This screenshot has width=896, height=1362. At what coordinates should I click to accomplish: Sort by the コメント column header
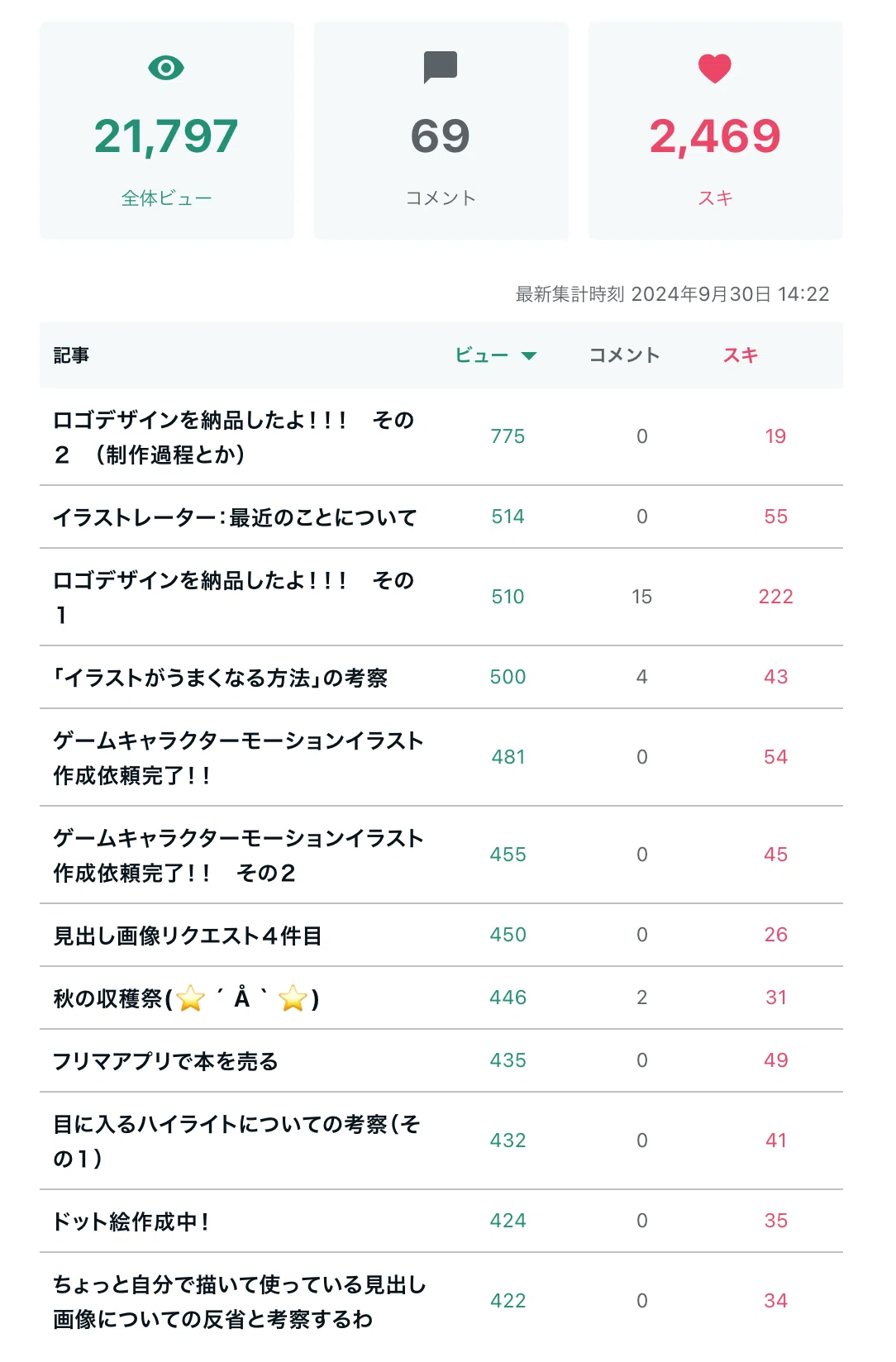[x=624, y=355]
